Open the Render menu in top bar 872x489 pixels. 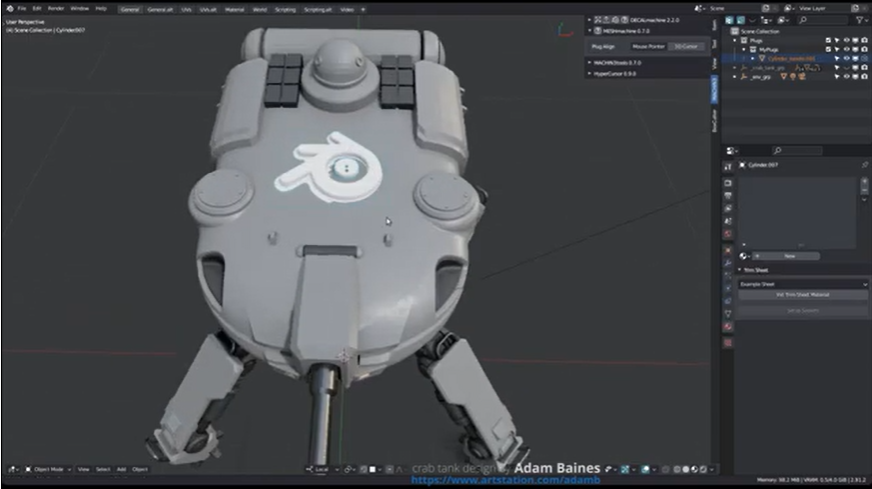[56, 9]
